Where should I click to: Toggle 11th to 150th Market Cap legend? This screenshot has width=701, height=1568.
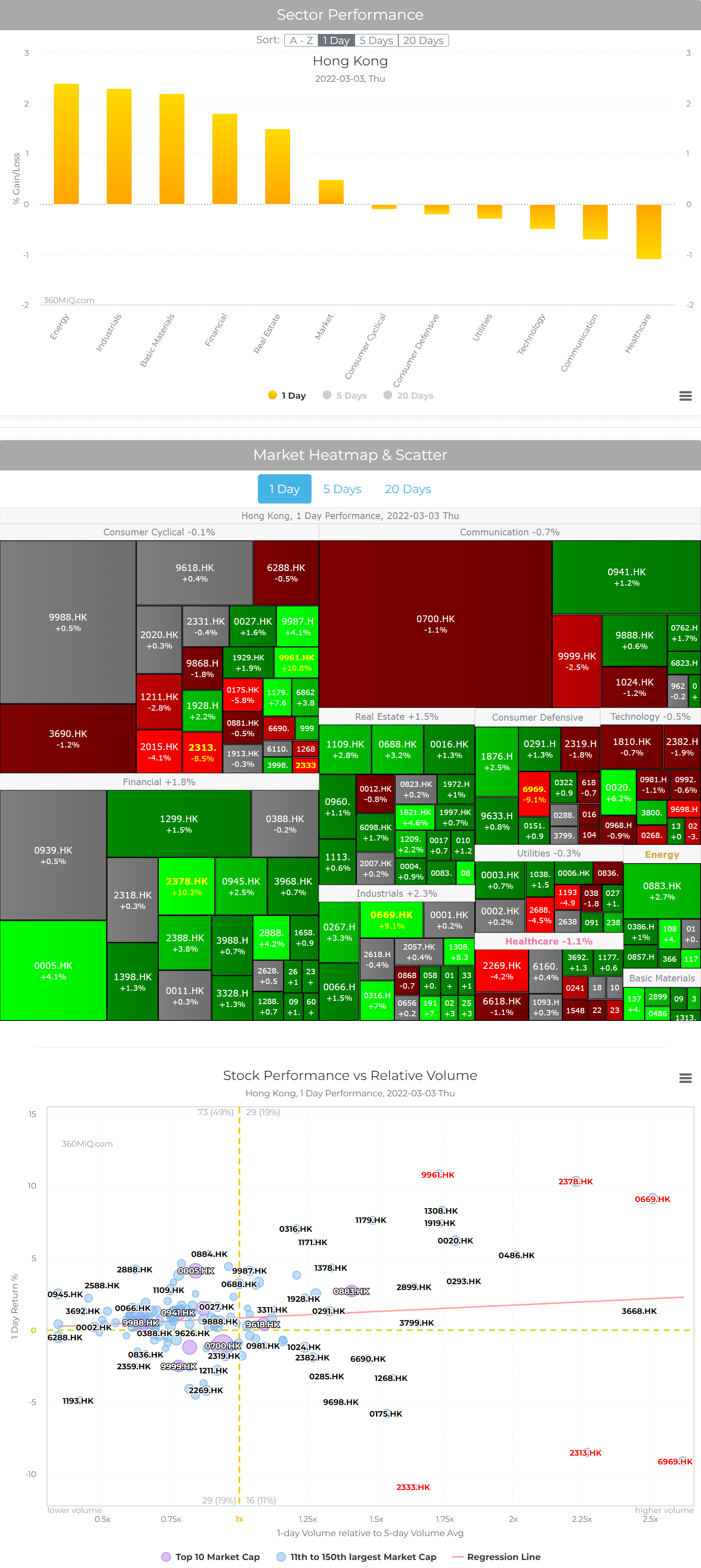click(x=357, y=1556)
